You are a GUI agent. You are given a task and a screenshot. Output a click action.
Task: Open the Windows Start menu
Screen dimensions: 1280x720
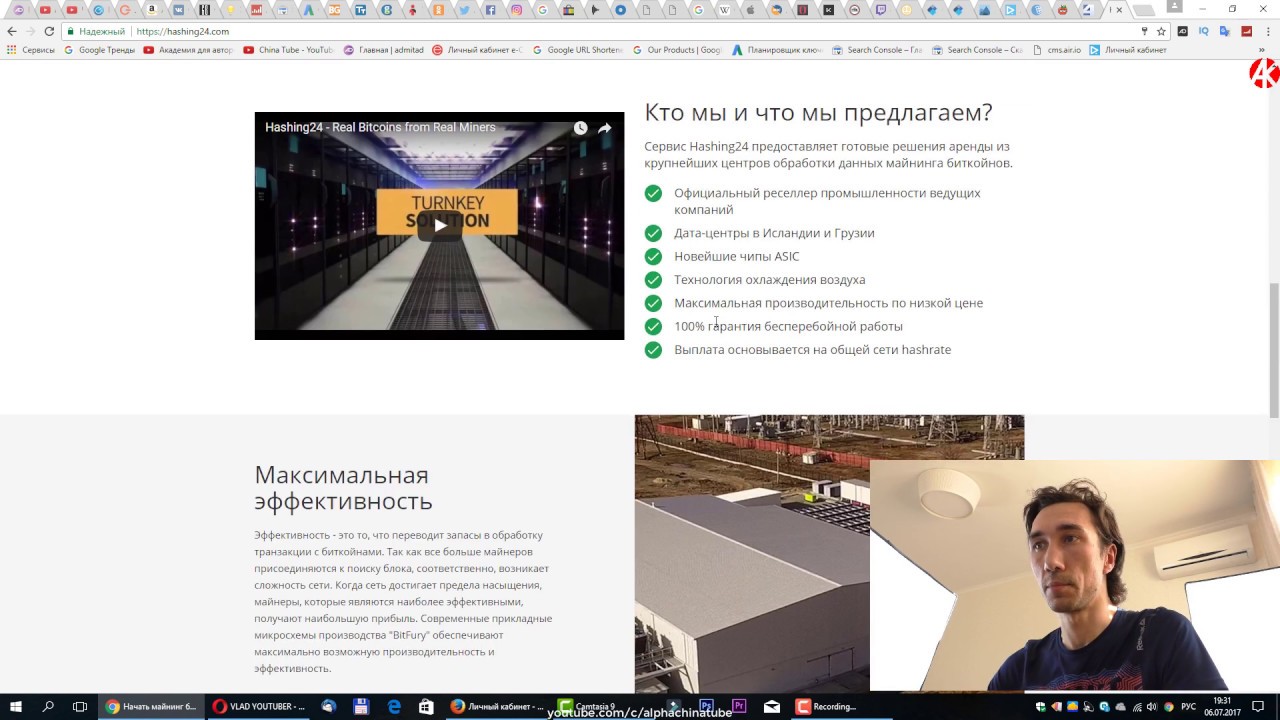(16, 706)
